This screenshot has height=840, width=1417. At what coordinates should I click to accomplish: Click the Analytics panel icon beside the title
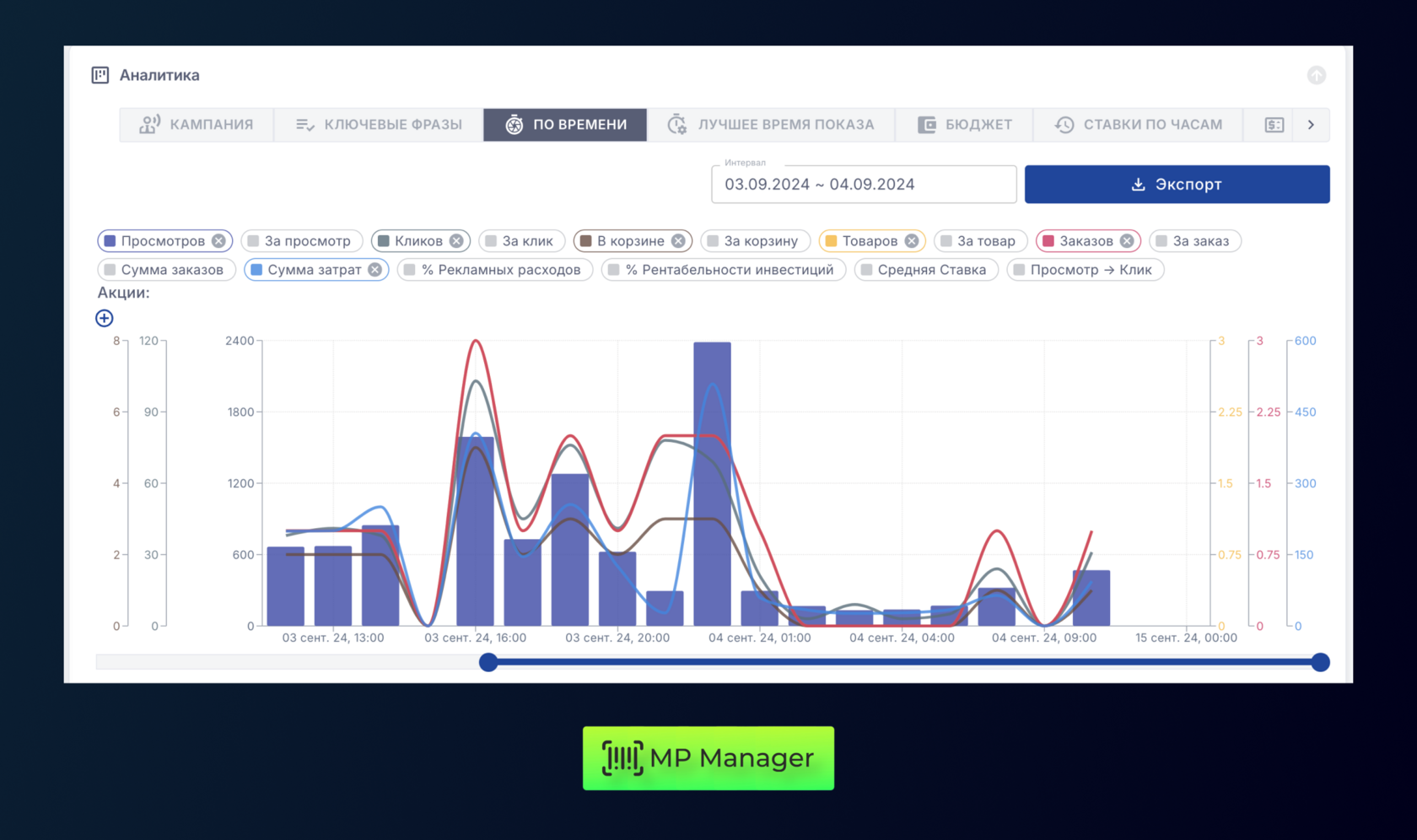tap(100, 75)
